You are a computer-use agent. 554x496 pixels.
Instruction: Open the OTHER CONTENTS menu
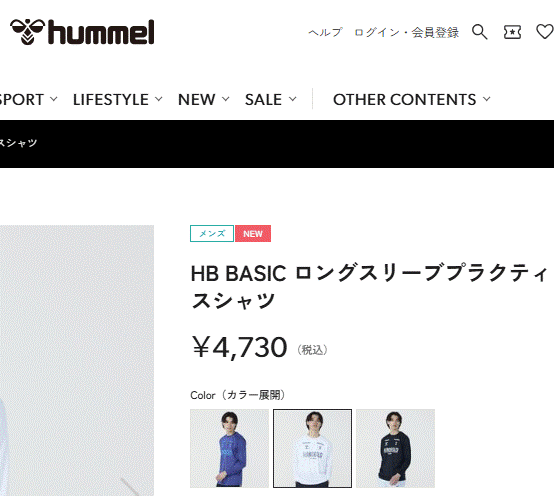point(405,100)
